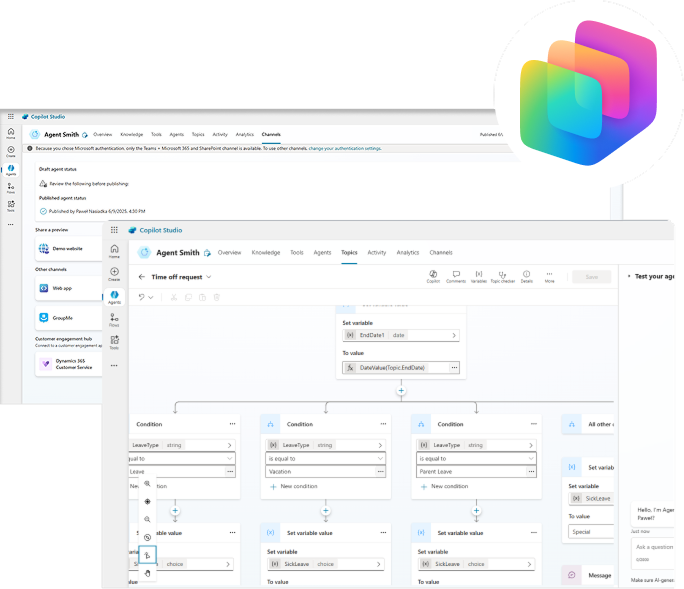
Task: Add node with plus below EndDate1 card
Action: point(401,391)
